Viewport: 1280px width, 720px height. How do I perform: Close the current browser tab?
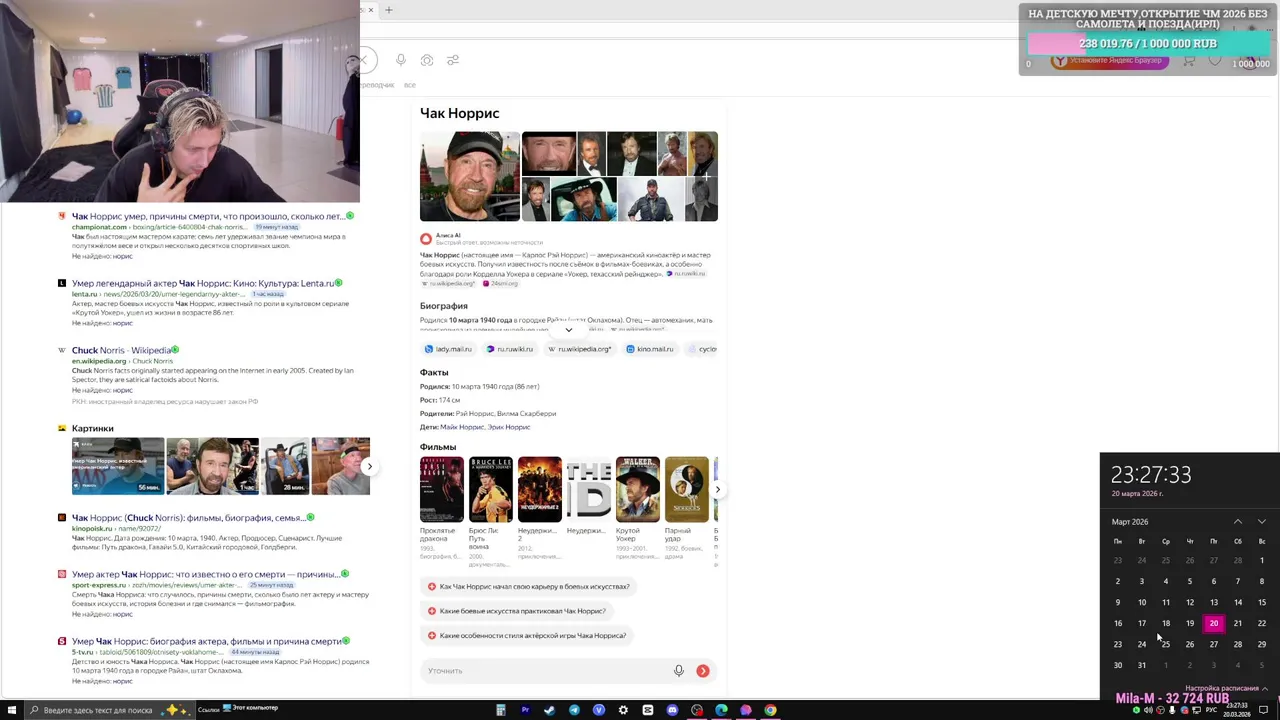(x=370, y=10)
